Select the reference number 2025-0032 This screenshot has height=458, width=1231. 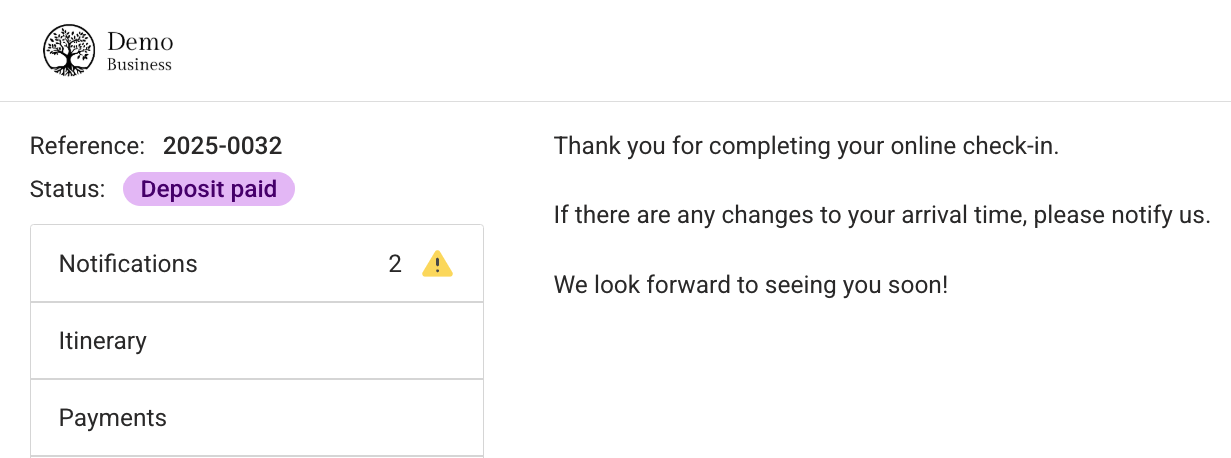223,146
